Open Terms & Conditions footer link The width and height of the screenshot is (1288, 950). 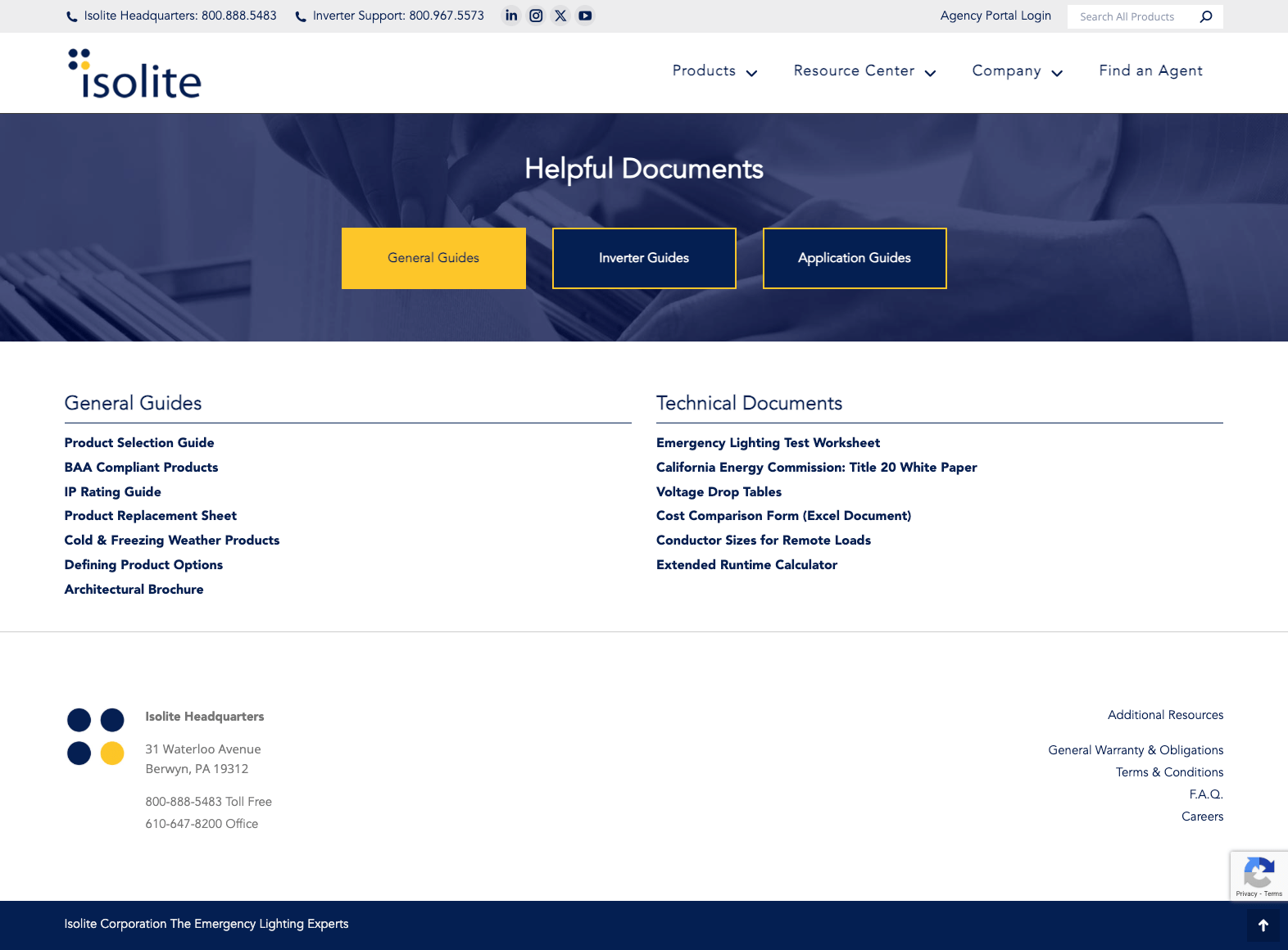click(x=1169, y=772)
